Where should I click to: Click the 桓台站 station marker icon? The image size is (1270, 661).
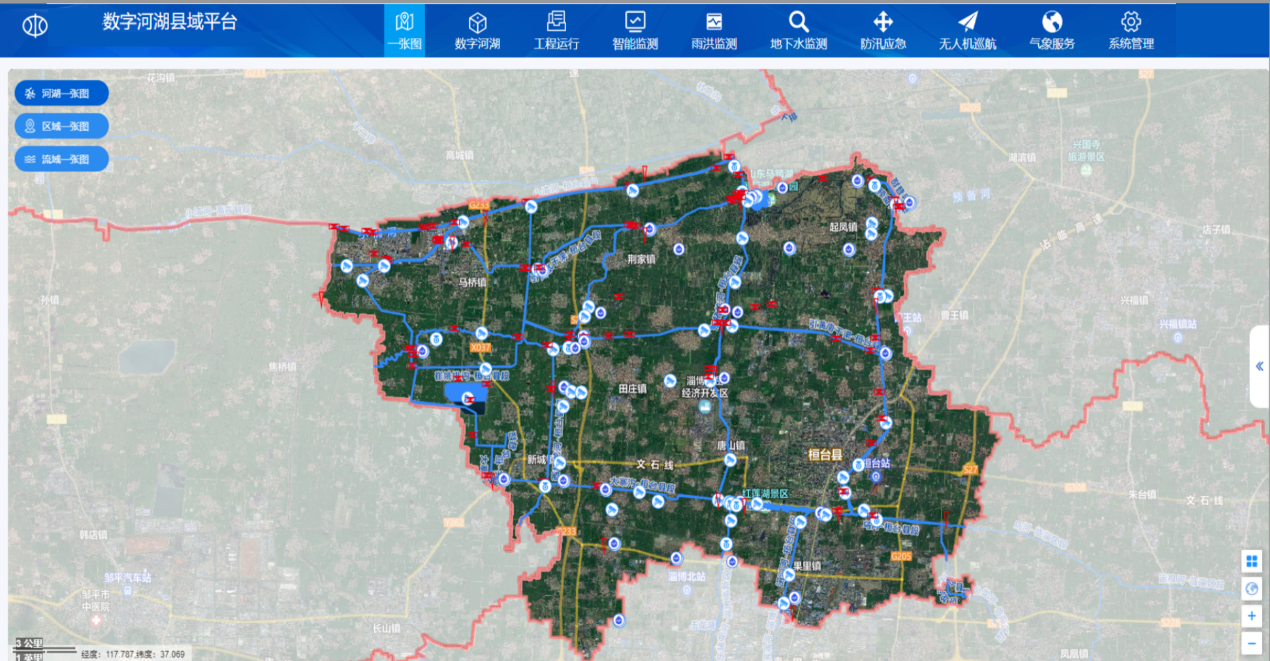[876, 478]
